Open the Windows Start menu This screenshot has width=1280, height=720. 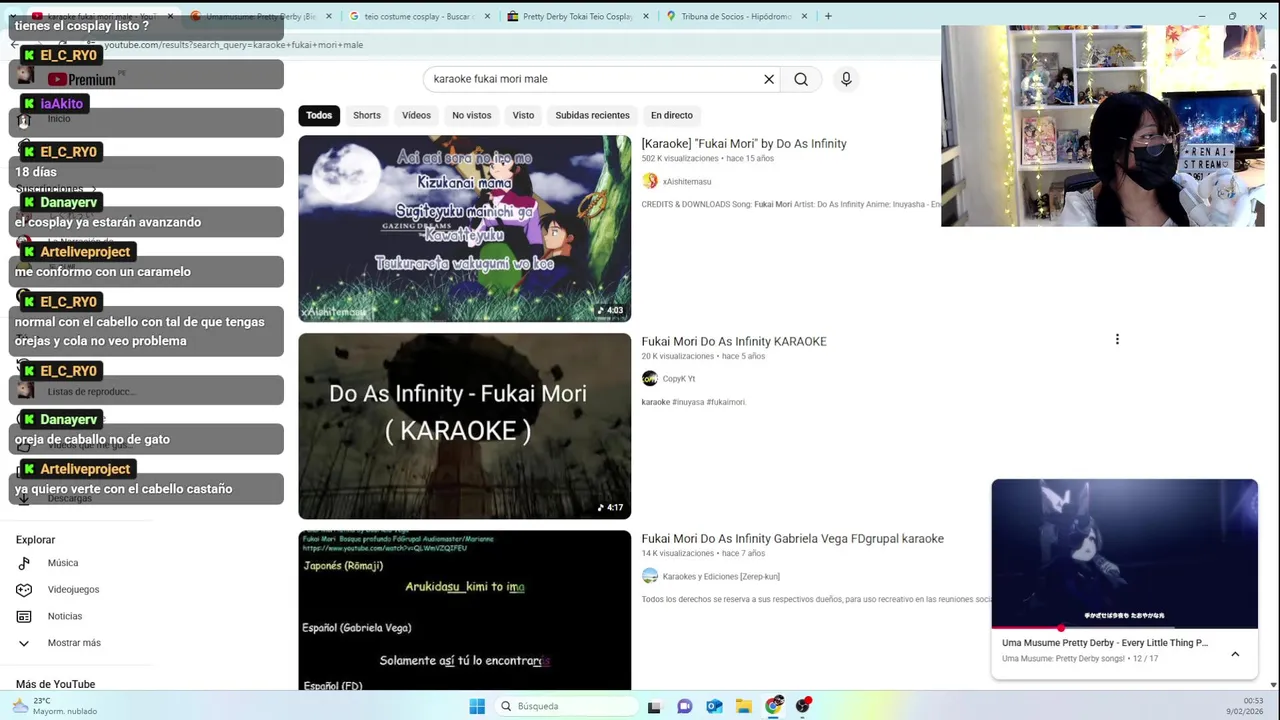[477, 706]
